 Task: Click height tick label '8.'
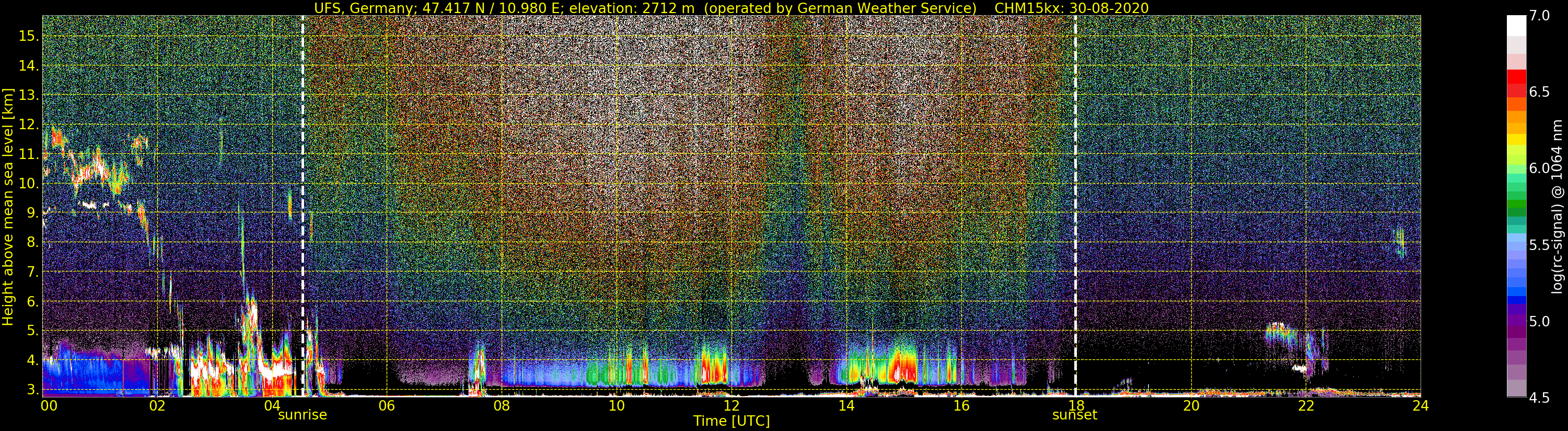pyautogui.click(x=33, y=243)
